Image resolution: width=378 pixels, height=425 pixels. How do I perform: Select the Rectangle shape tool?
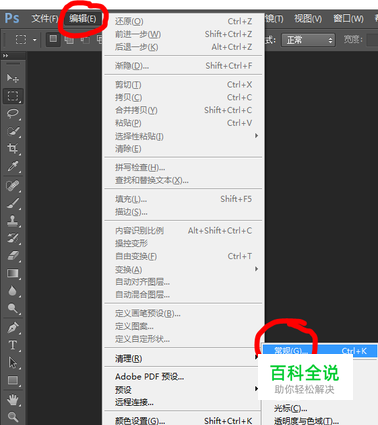point(13,380)
